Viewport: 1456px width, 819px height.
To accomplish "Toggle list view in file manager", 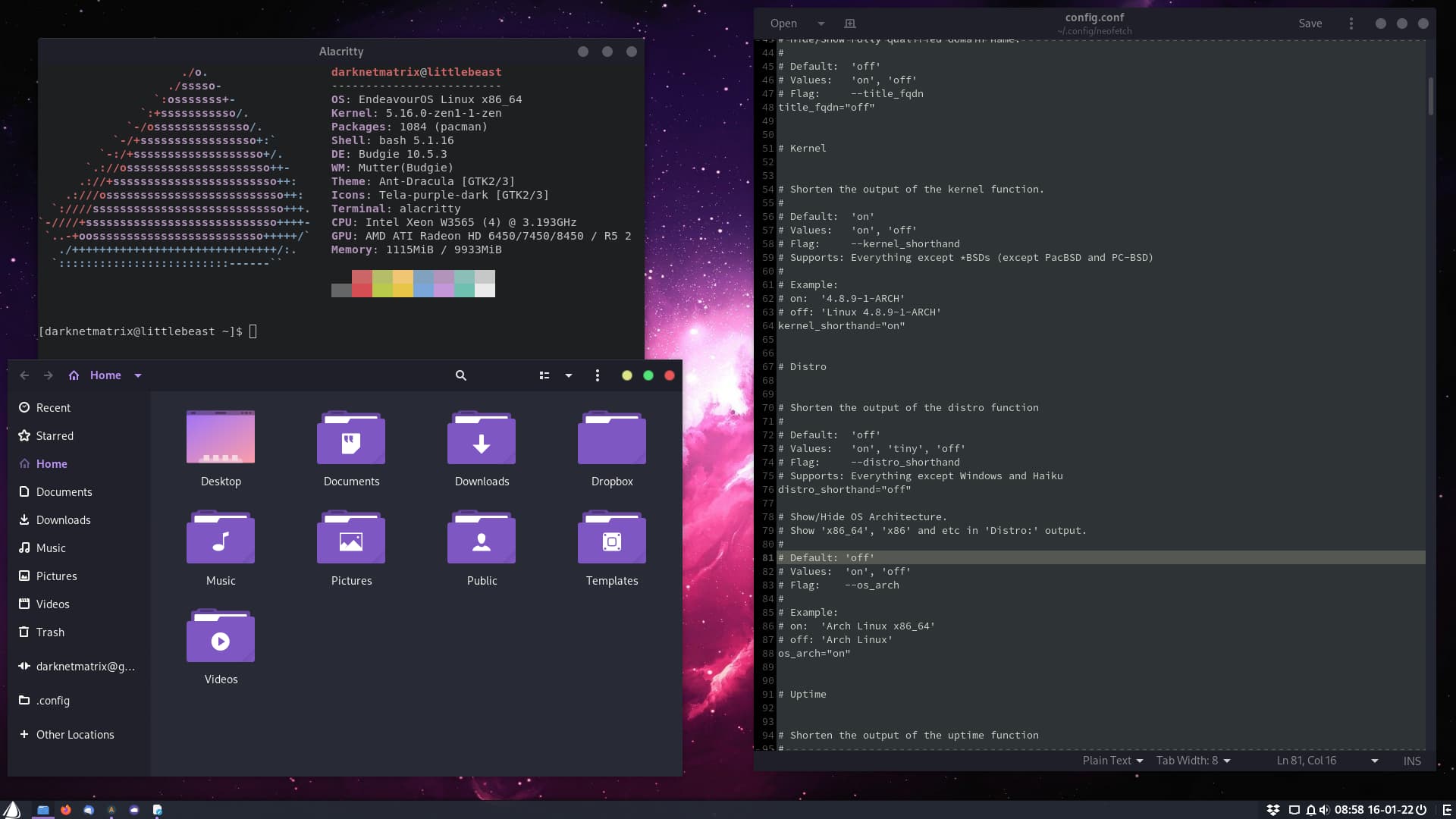I will (544, 375).
